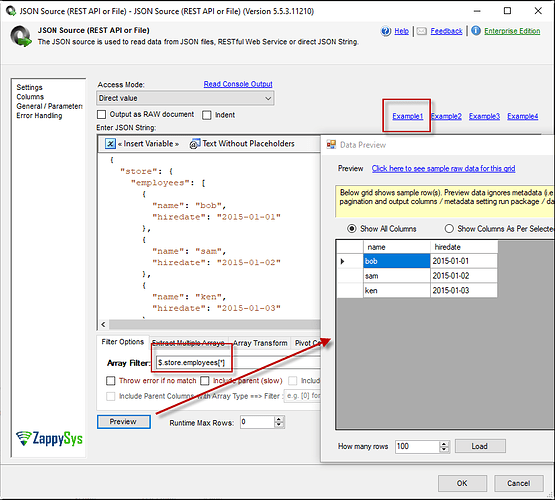Click the JSON editor horizontal scrollbar track

(214, 324)
